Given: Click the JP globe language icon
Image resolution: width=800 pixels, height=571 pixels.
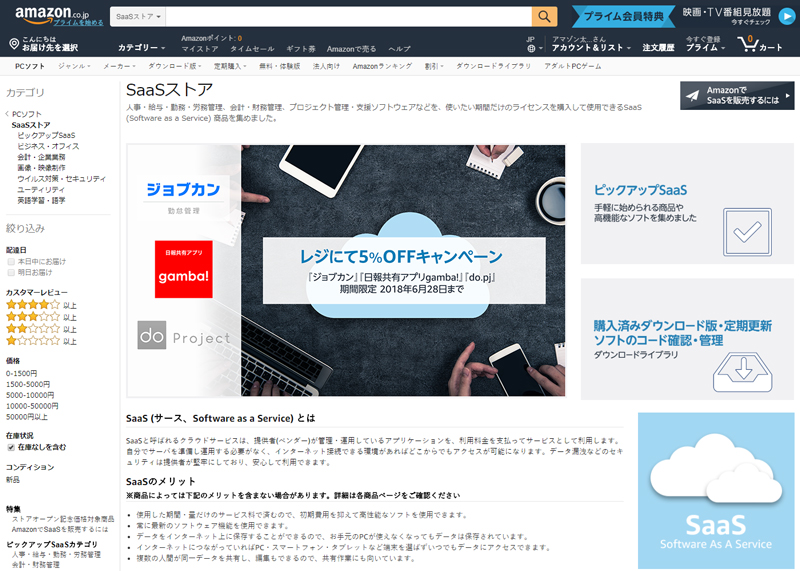Looking at the screenshot, I should pyautogui.click(x=531, y=48).
